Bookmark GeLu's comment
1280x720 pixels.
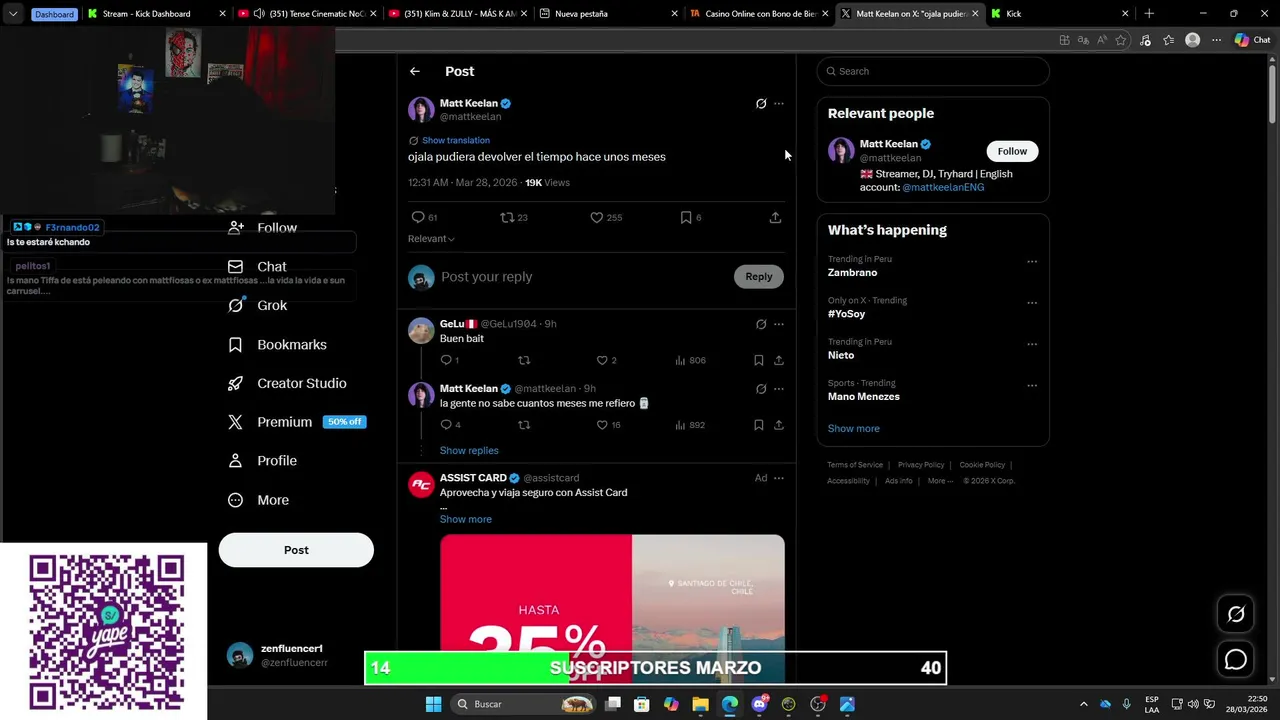pyautogui.click(x=759, y=360)
